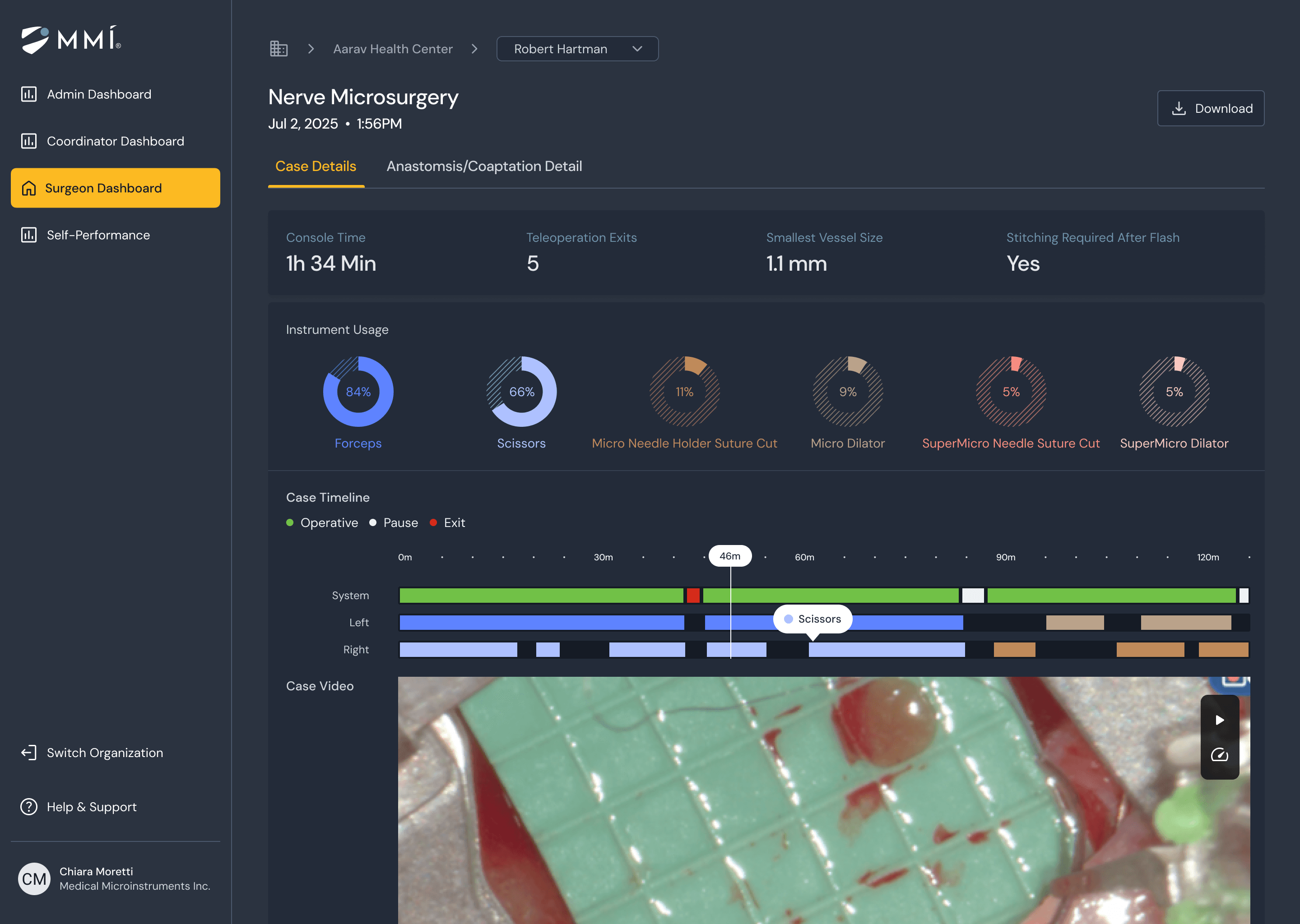Click the chevron after Aarav Health Center

pyautogui.click(x=475, y=49)
